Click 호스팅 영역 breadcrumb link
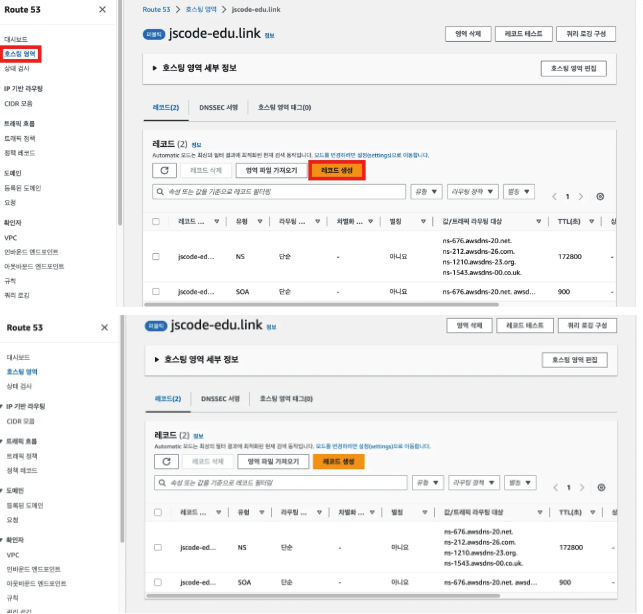Screen dimensions: 643x614 coord(201,9)
